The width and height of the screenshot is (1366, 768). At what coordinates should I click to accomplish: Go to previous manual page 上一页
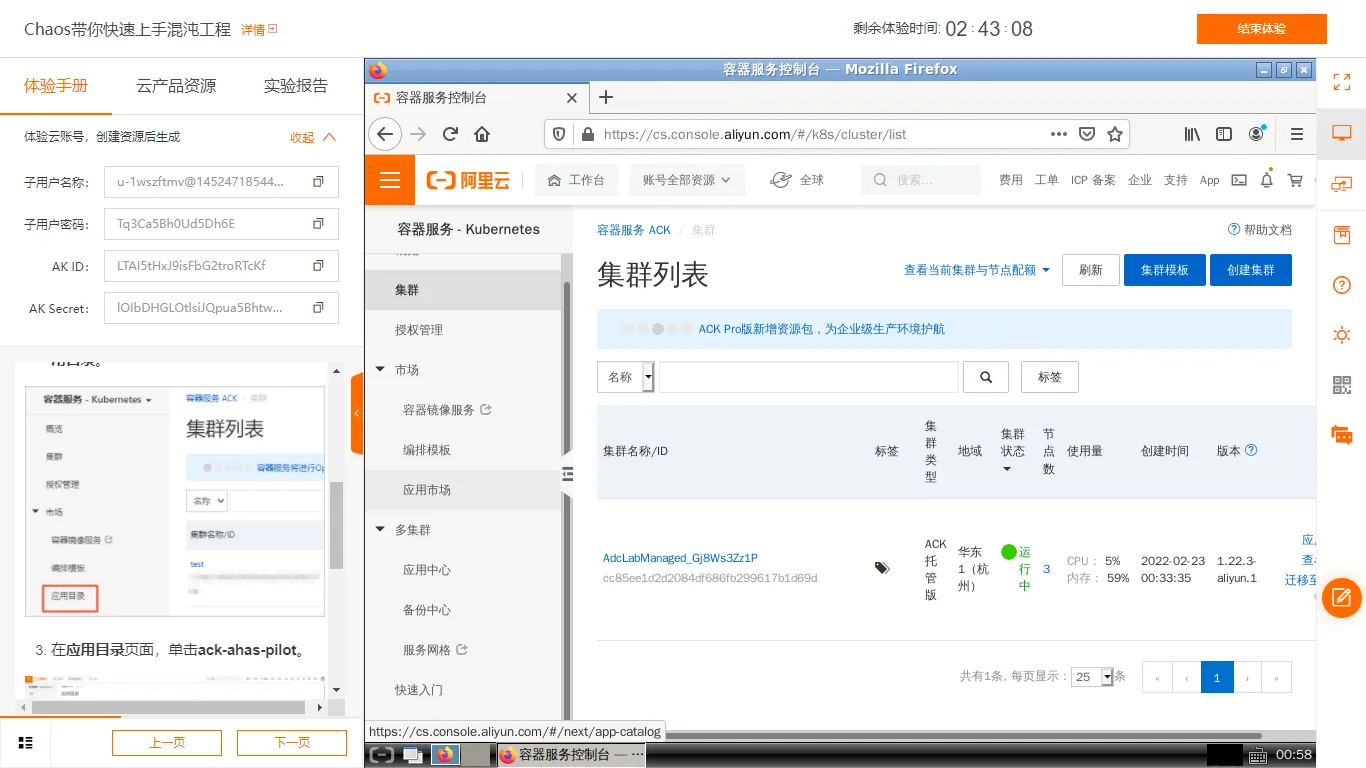coord(167,743)
